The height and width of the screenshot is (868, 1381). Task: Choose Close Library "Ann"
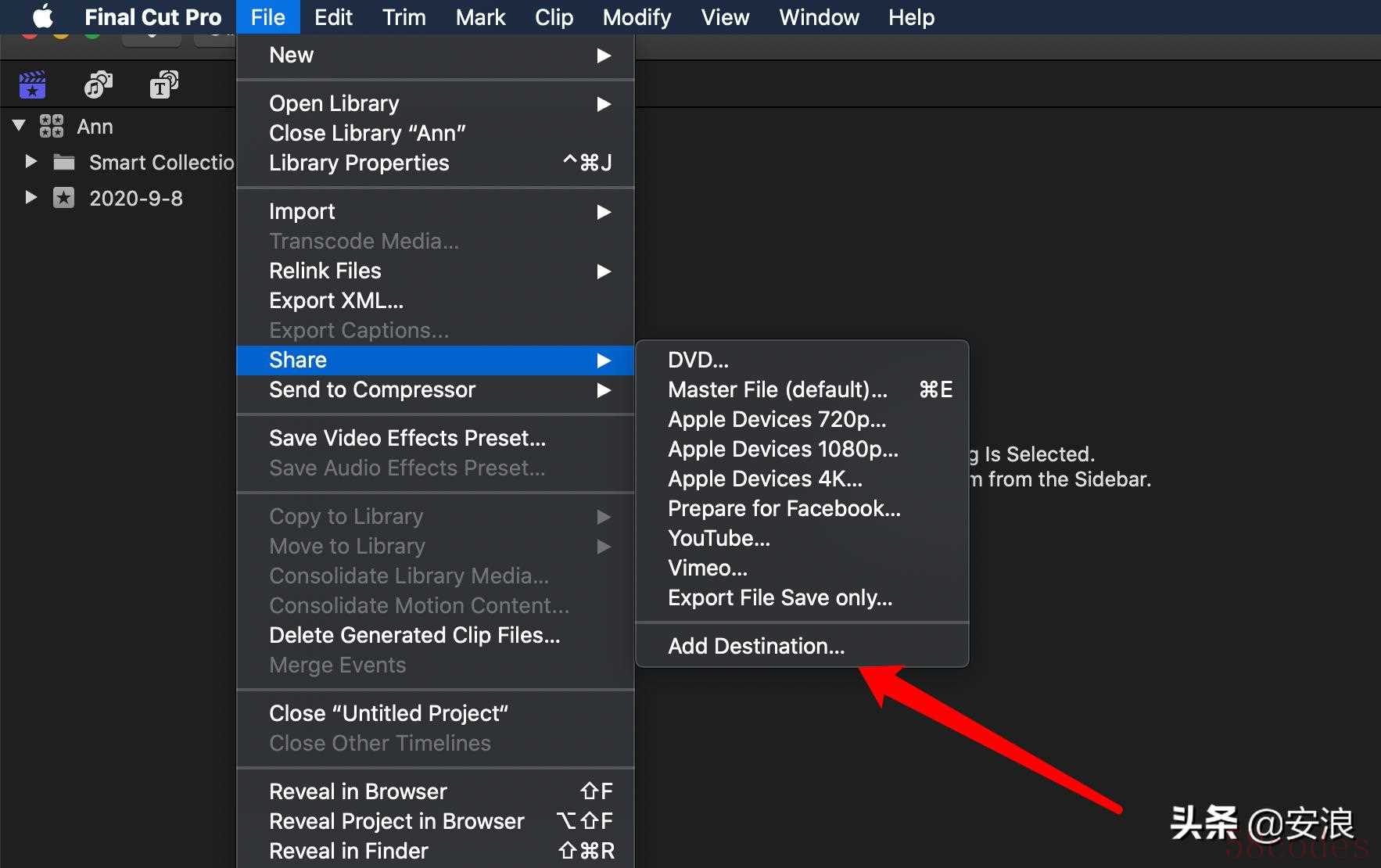click(x=436, y=134)
